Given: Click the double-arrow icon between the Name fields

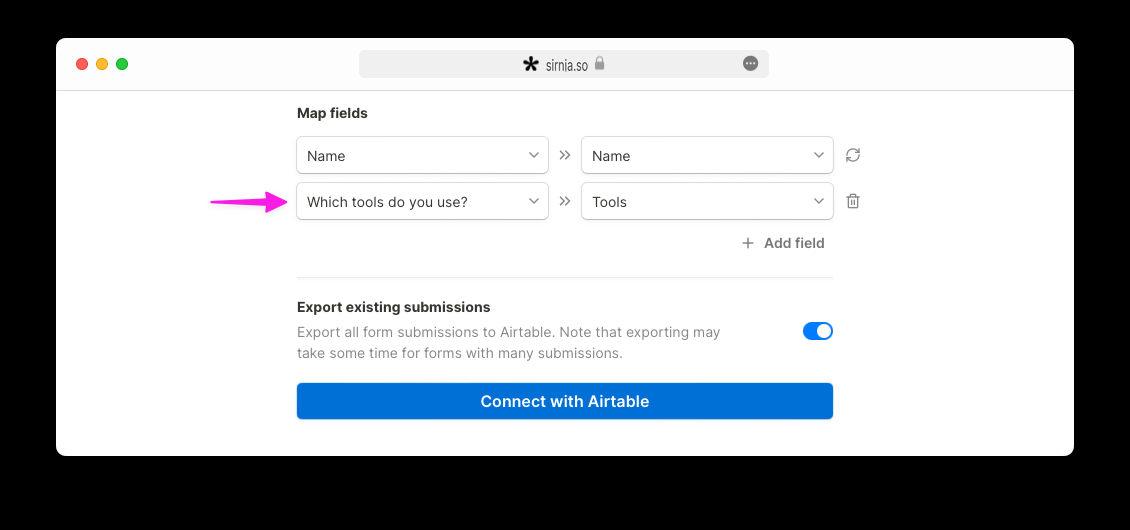Looking at the screenshot, I should (x=565, y=155).
